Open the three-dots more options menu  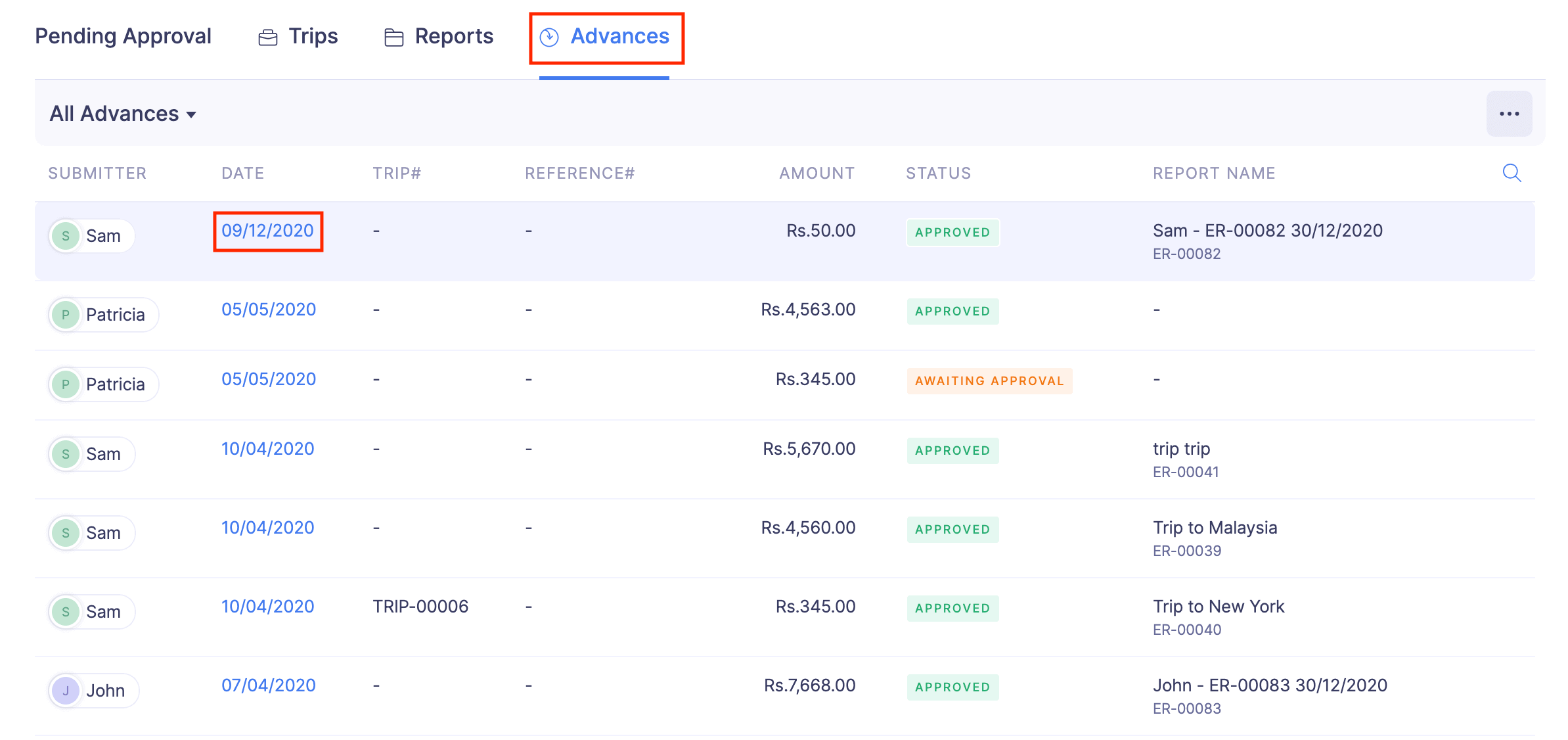[x=1509, y=114]
